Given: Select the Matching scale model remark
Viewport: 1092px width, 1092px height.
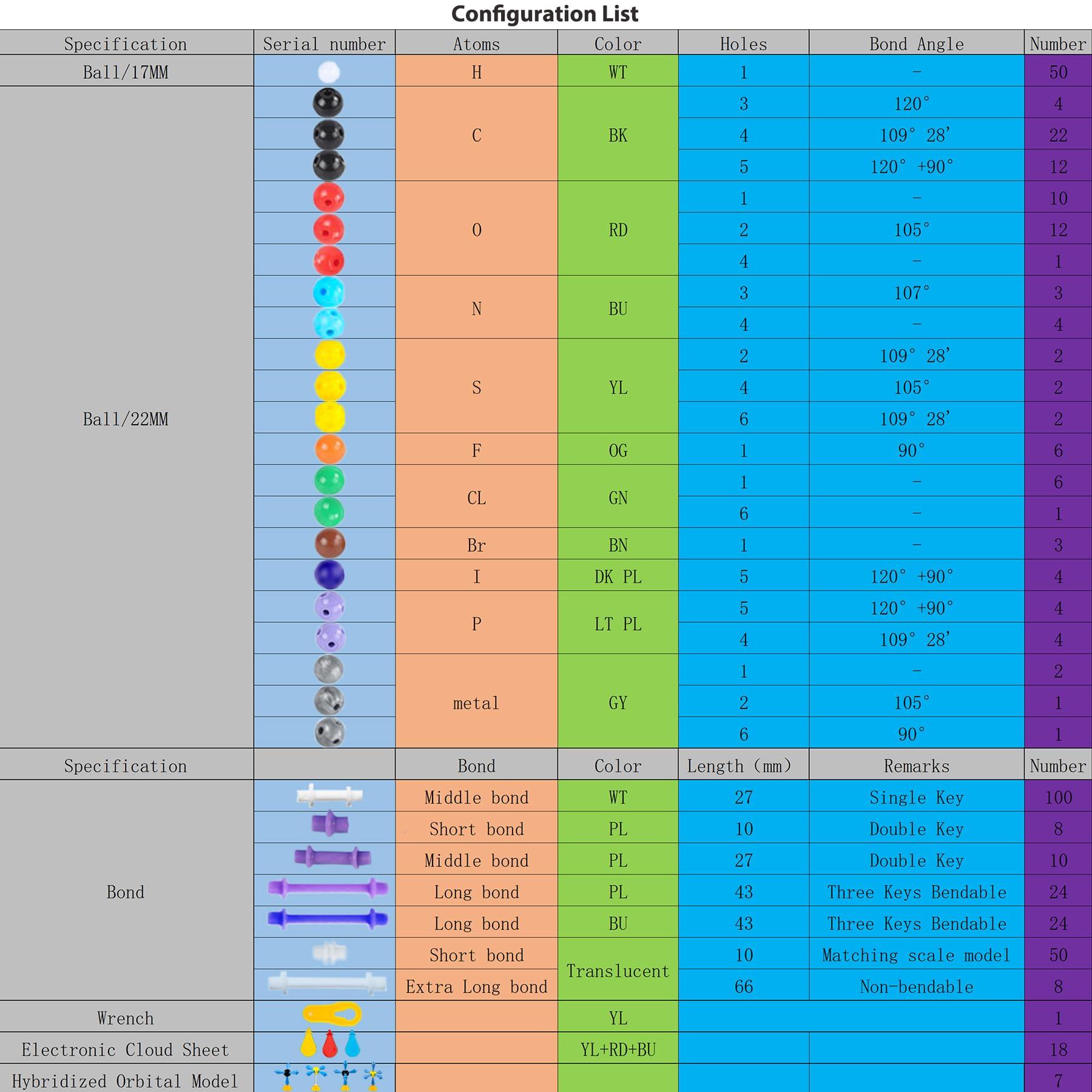Looking at the screenshot, I should [916, 955].
